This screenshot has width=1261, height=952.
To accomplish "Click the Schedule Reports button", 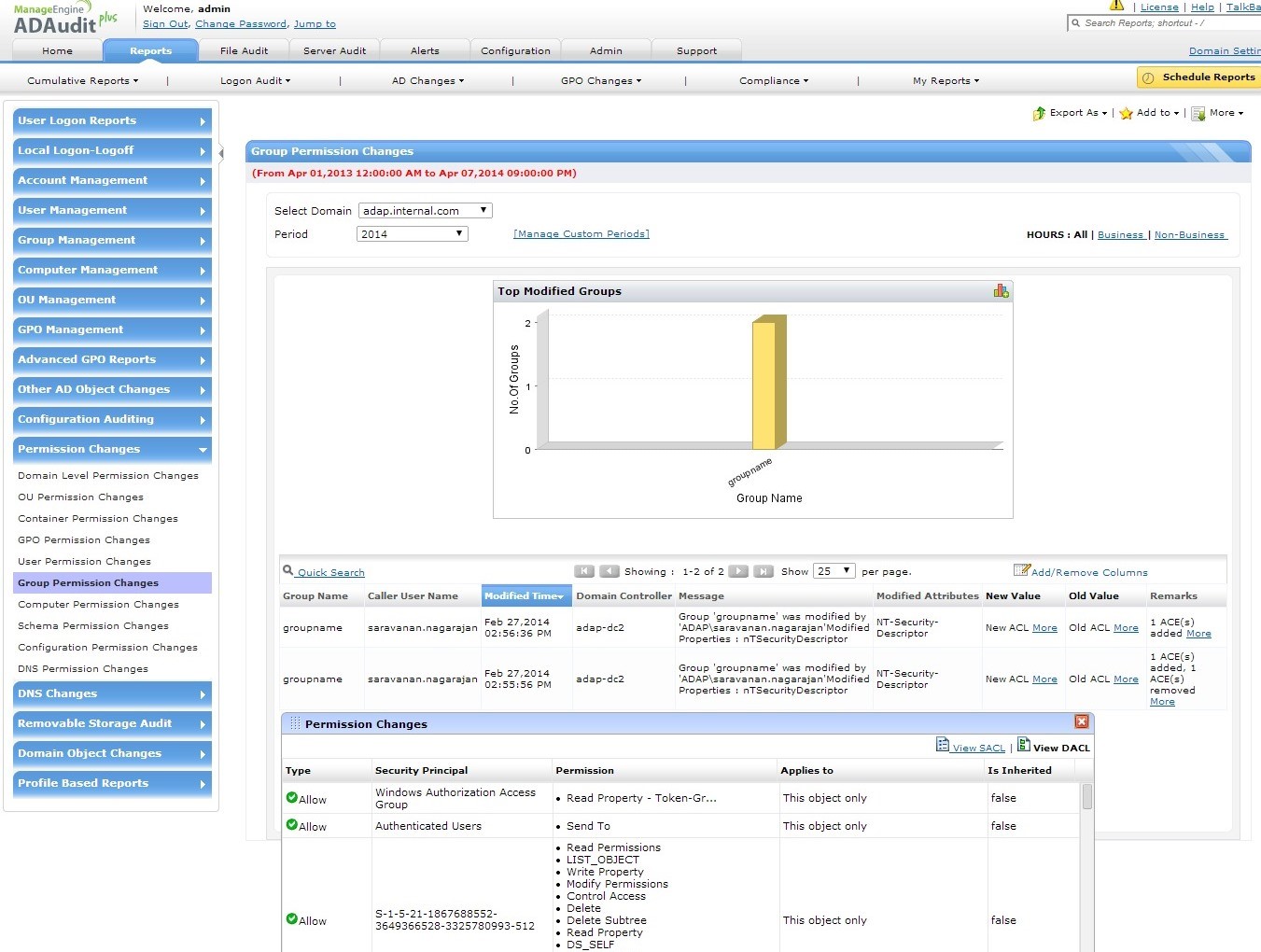I will click(x=1198, y=77).
